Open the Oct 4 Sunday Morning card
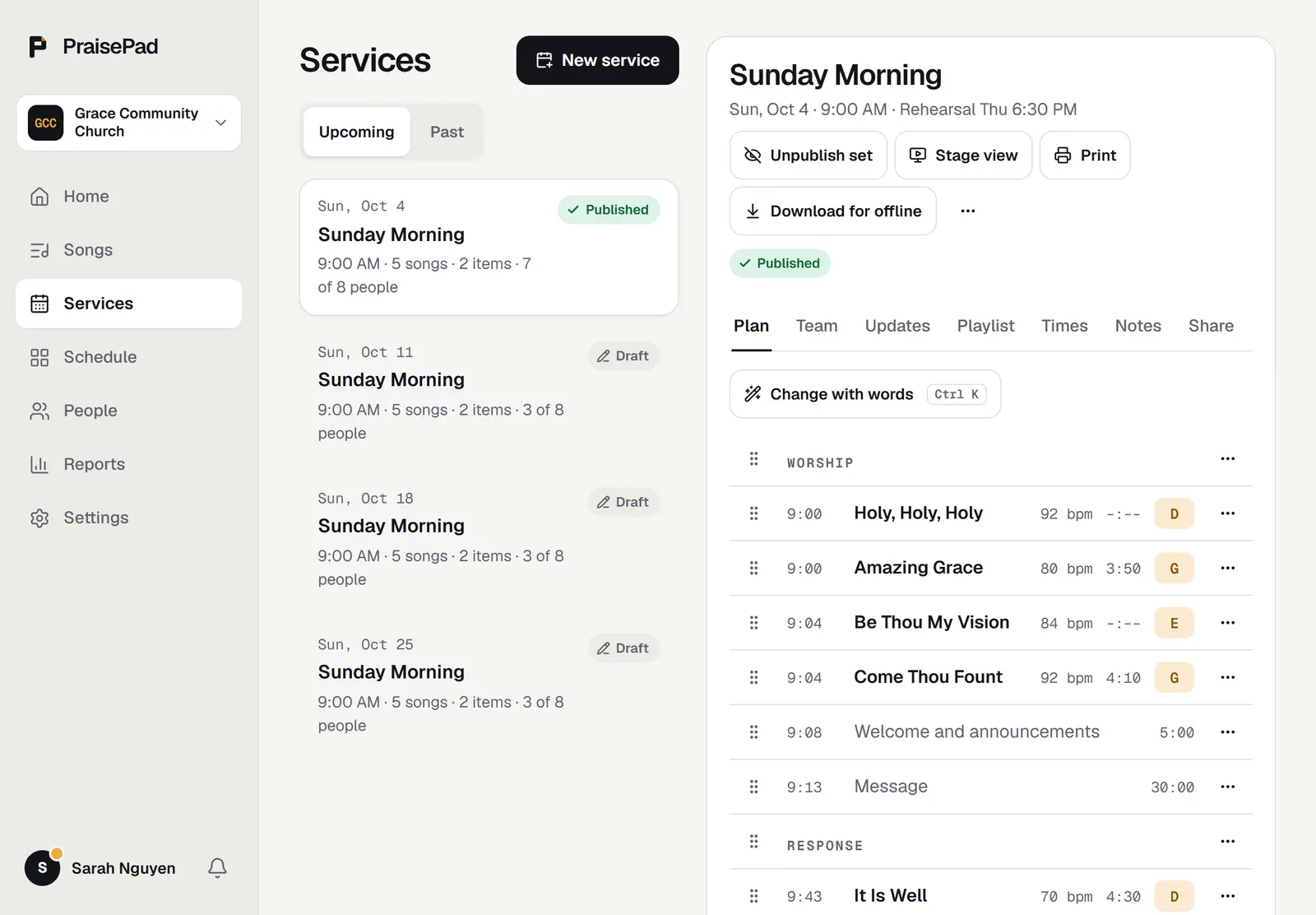The image size is (1316, 915). click(x=489, y=247)
